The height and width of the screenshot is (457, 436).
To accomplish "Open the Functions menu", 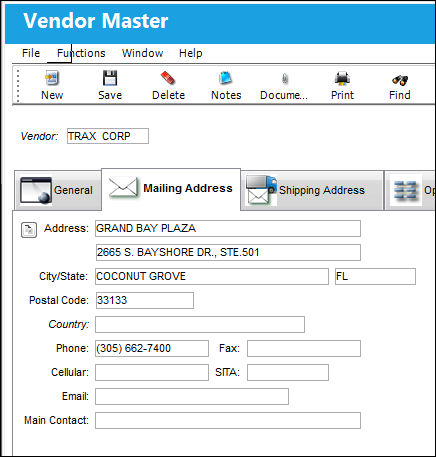I will coord(81,53).
